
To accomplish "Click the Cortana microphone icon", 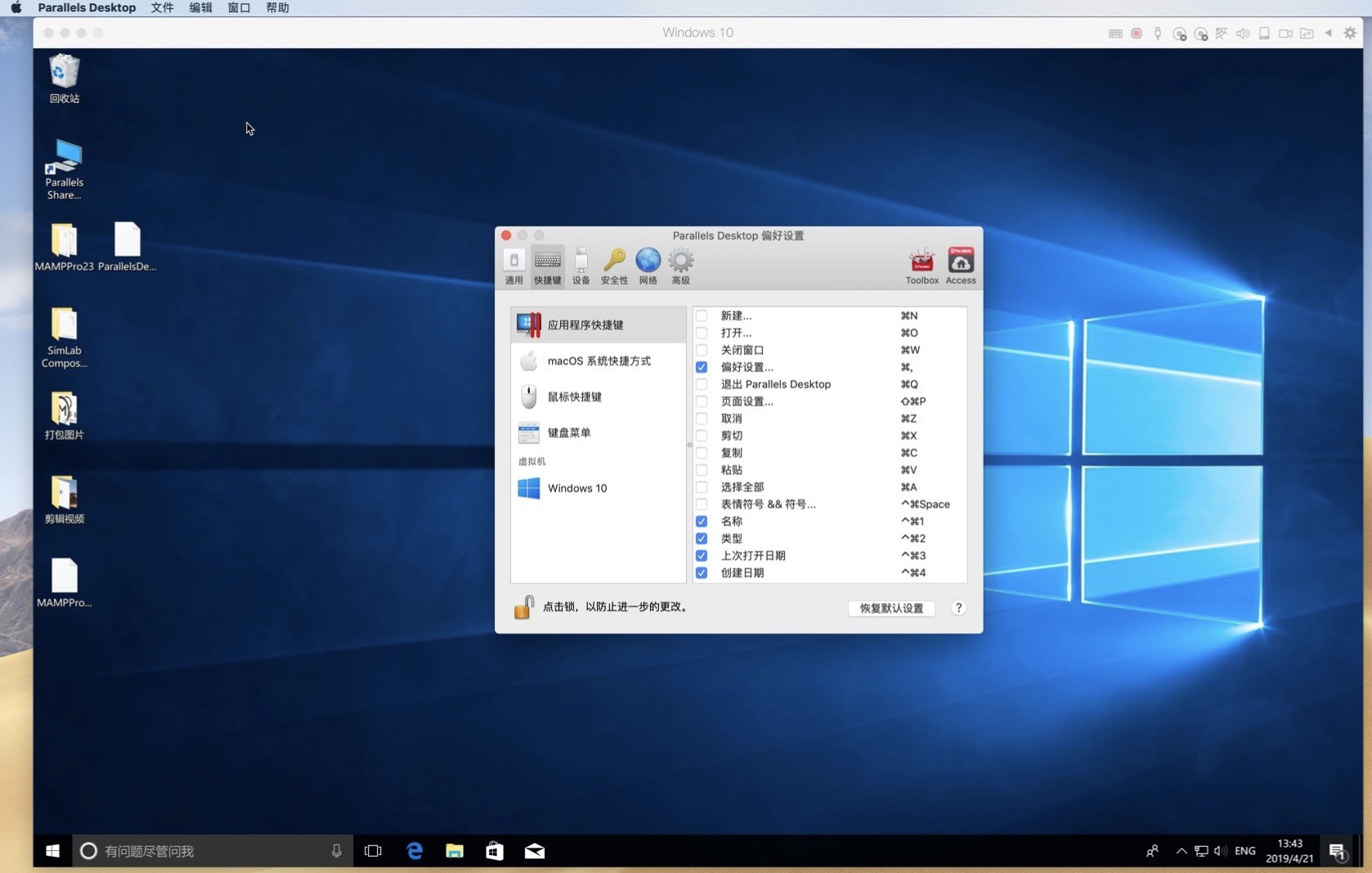I will point(336,851).
